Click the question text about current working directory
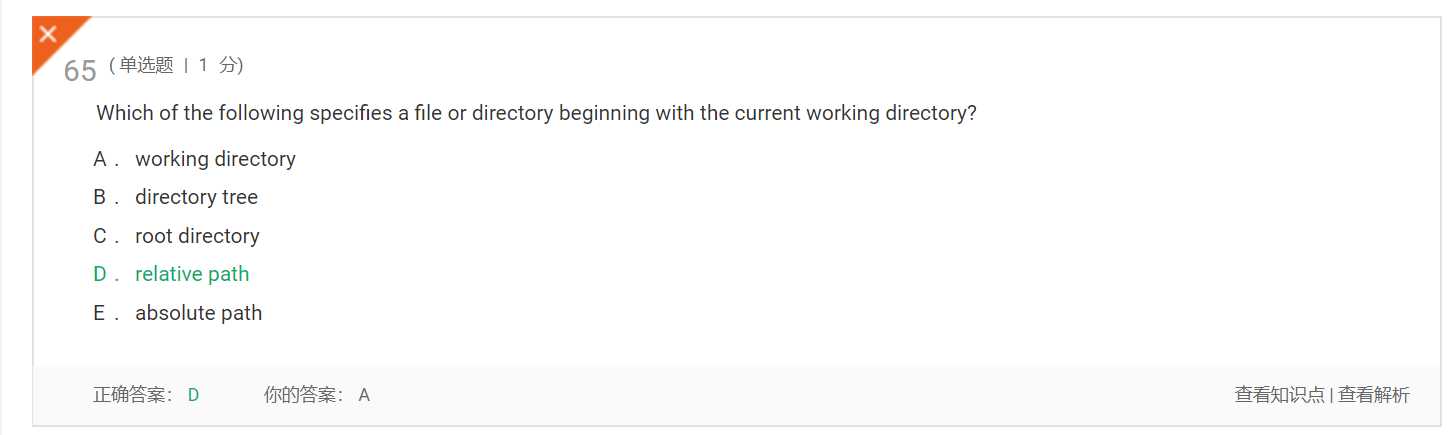Viewport: 1452px width, 435px height. (x=536, y=113)
